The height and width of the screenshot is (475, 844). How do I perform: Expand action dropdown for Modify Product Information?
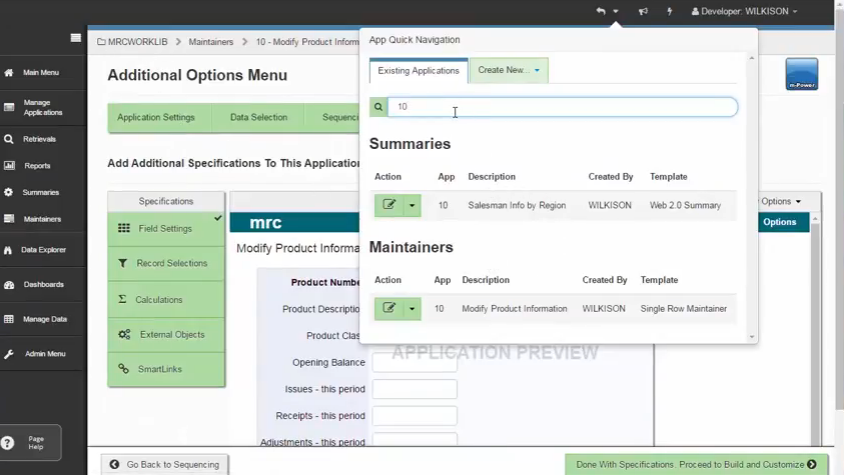pyautogui.click(x=412, y=309)
